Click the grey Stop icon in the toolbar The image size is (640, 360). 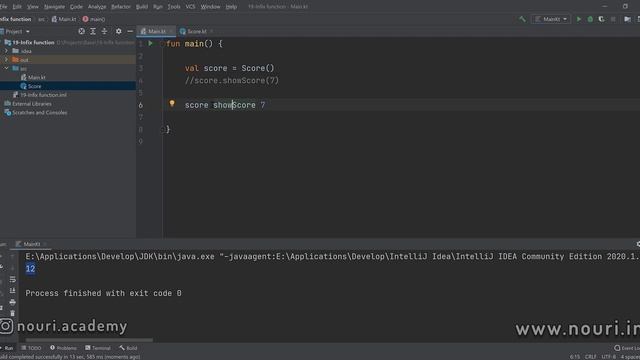(x=613, y=19)
